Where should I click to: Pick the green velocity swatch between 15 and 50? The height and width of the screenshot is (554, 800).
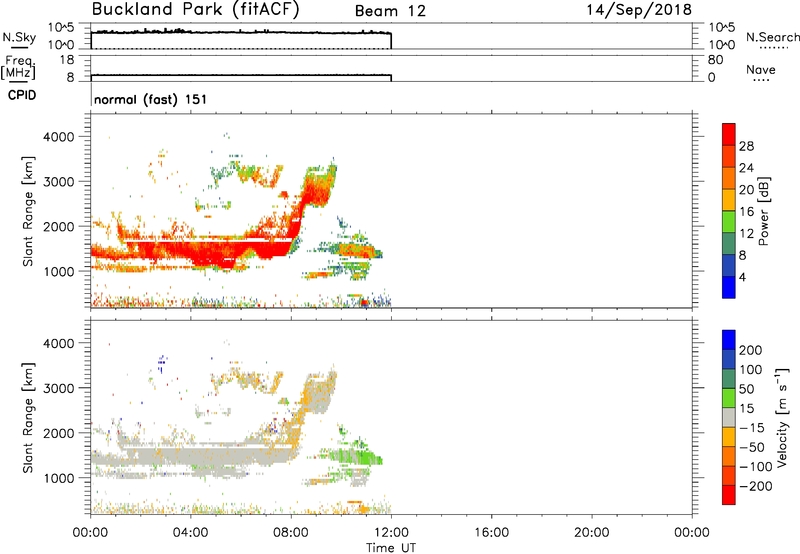(x=729, y=398)
